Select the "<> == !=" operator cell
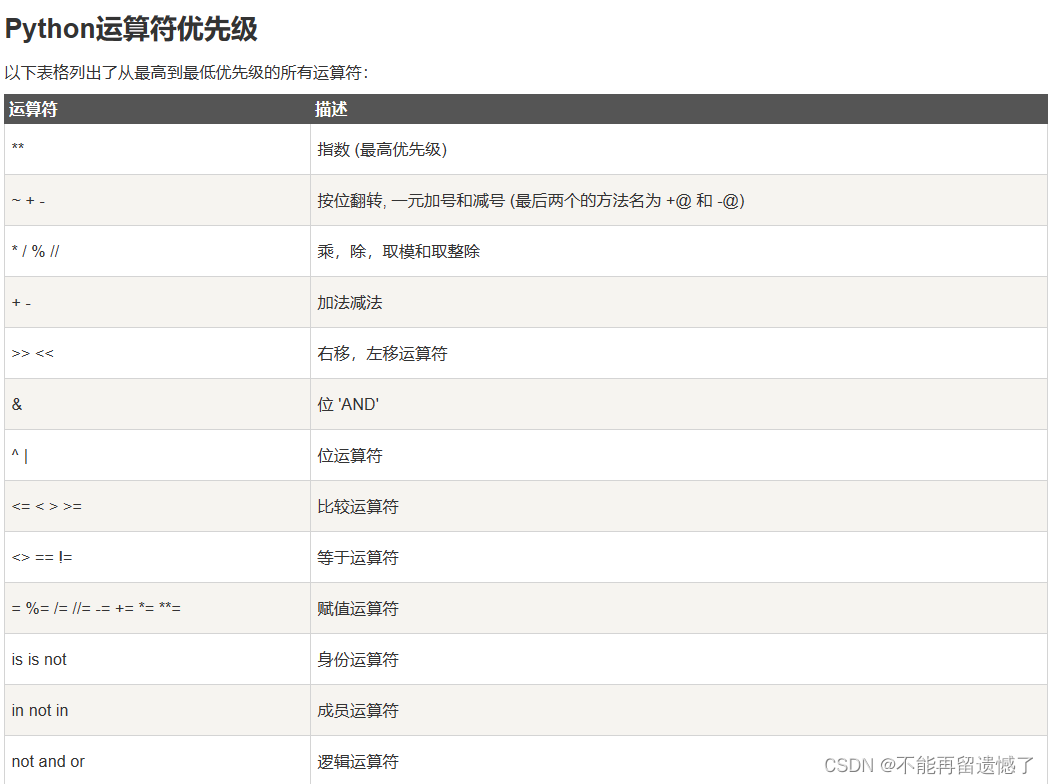The width and height of the screenshot is (1048, 784). coord(157,557)
